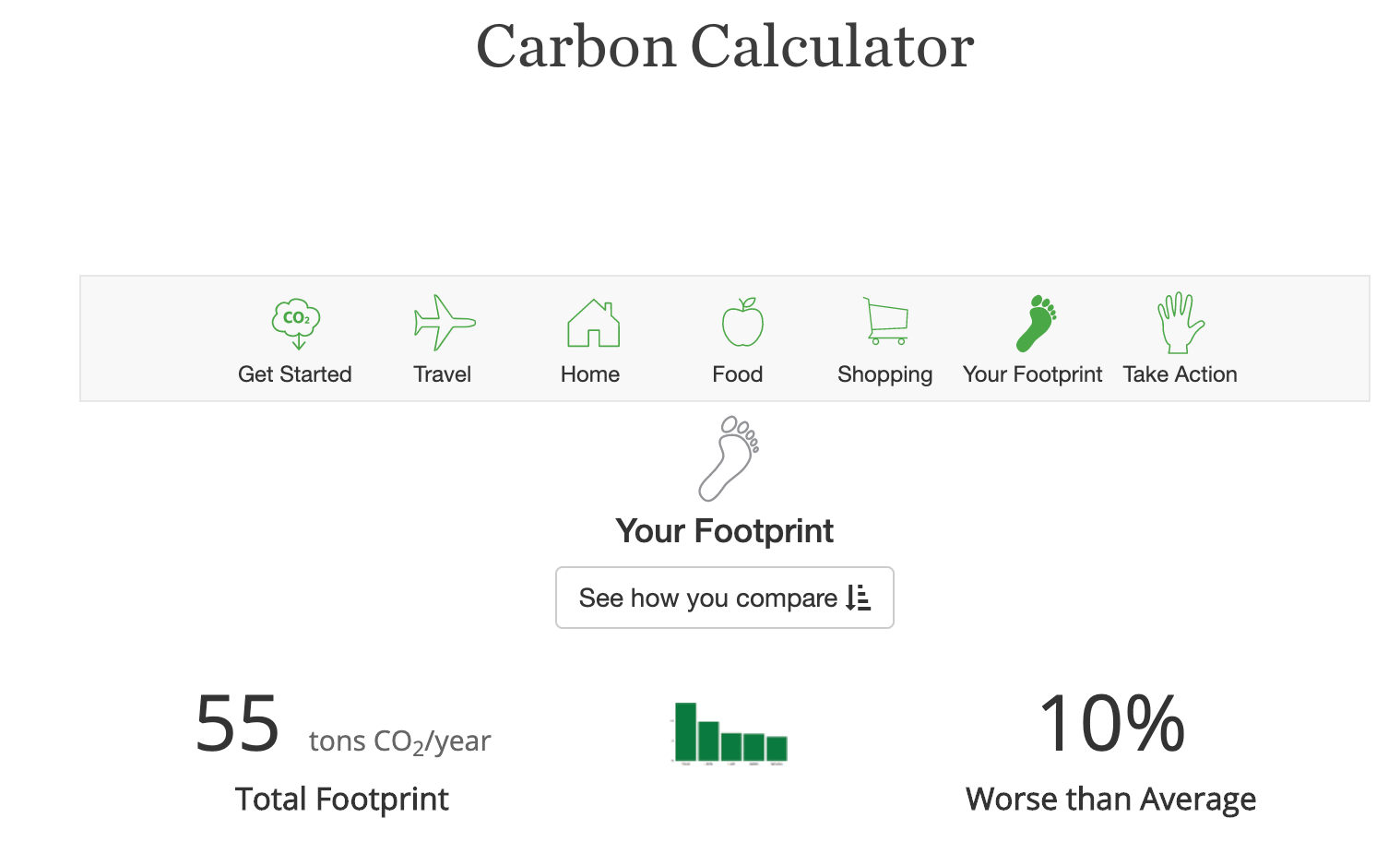Click the gray outlined foot icon
Viewport: 1400px width, 865px height.
[729, 458]
